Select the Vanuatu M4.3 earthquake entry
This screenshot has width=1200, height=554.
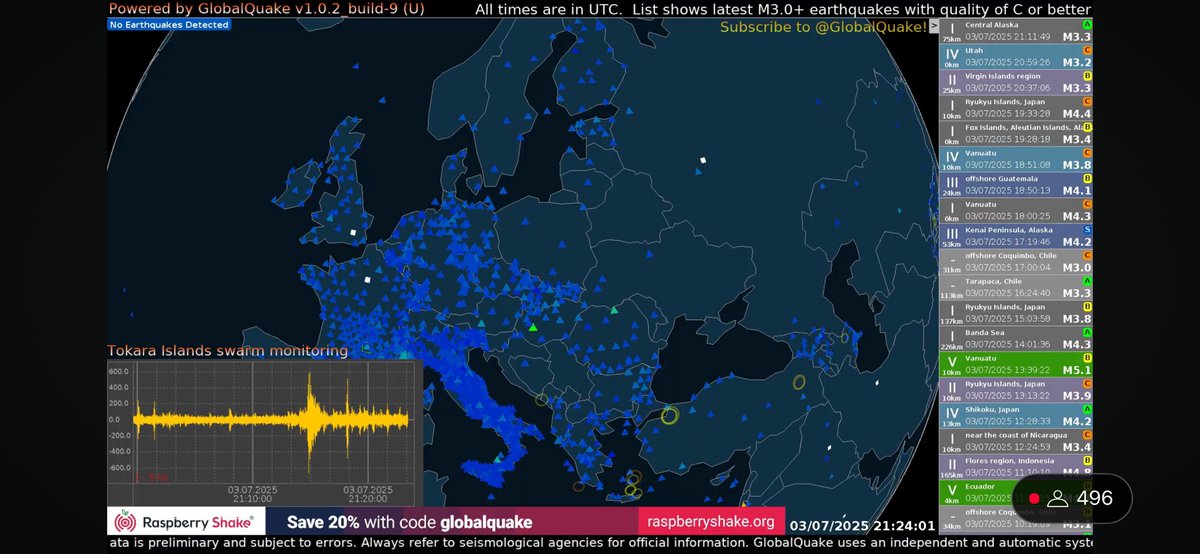(x=1016, y=210)
